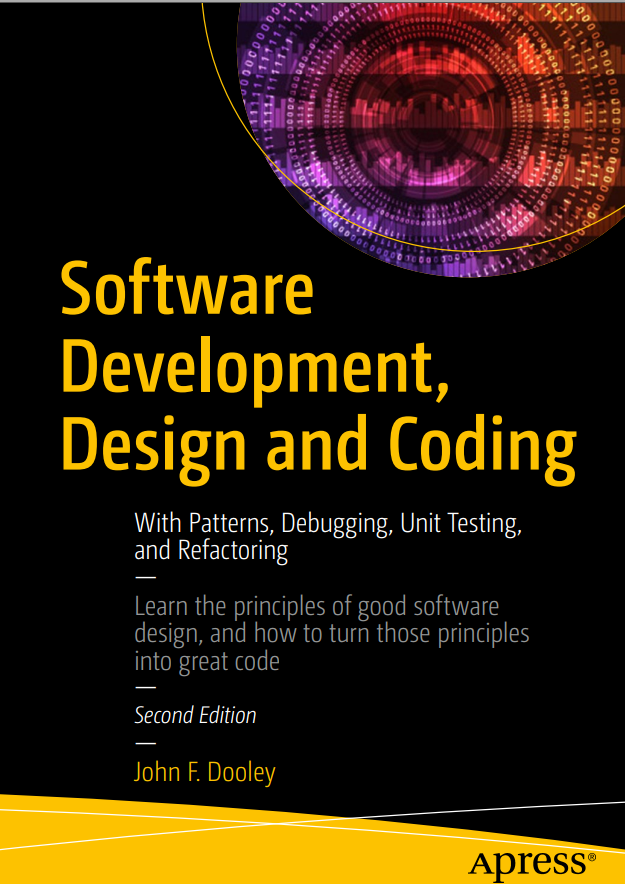625x884 pixels.
Task: Select the "design, and how to turn" line
Action: [250, 634]
